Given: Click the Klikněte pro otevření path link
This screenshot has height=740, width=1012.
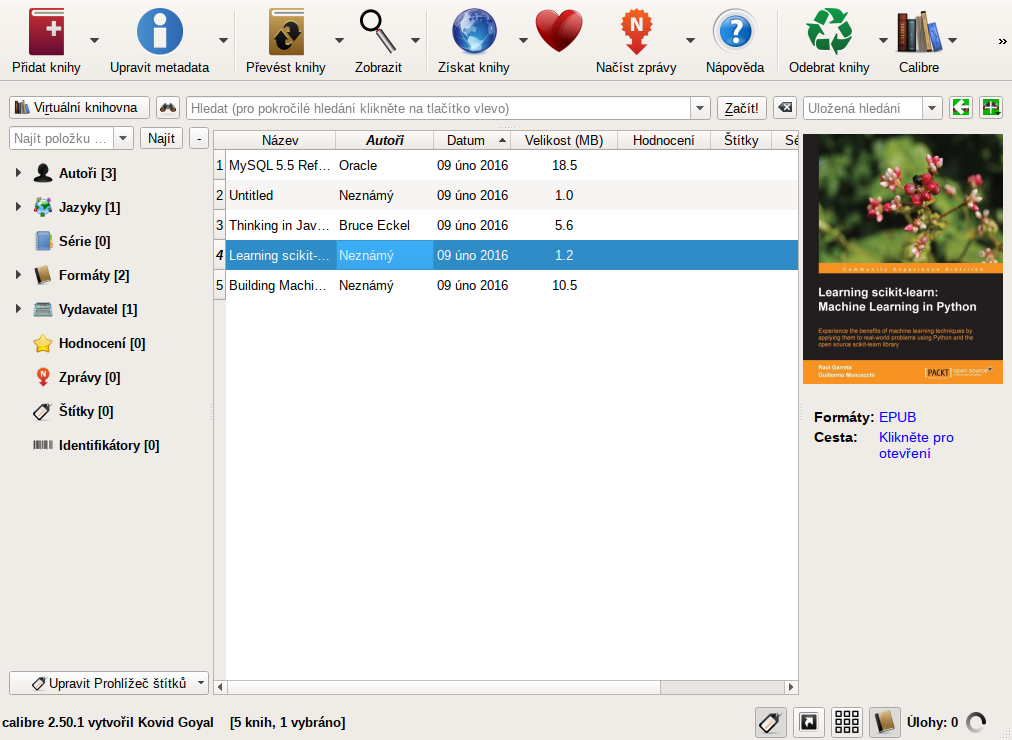Looking at the screenshot, I should click(916, 445).
